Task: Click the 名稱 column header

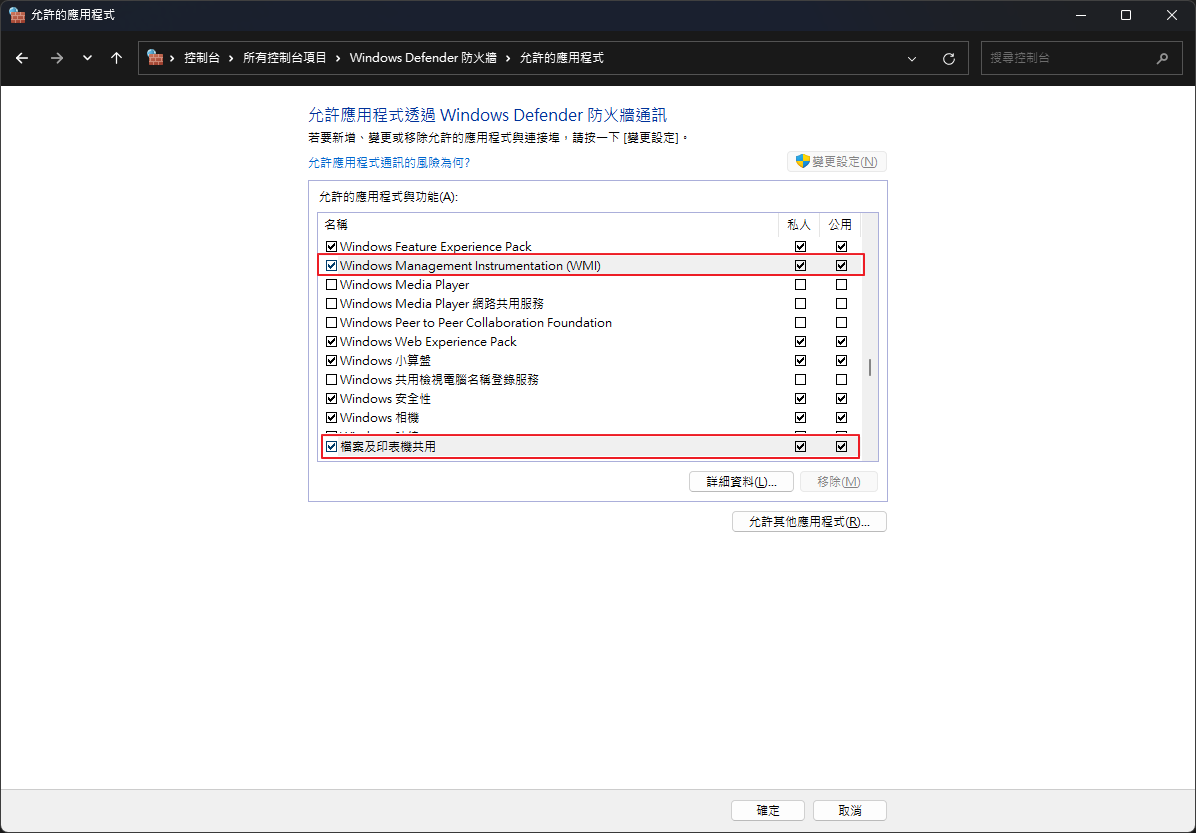Action: [548, 225]
